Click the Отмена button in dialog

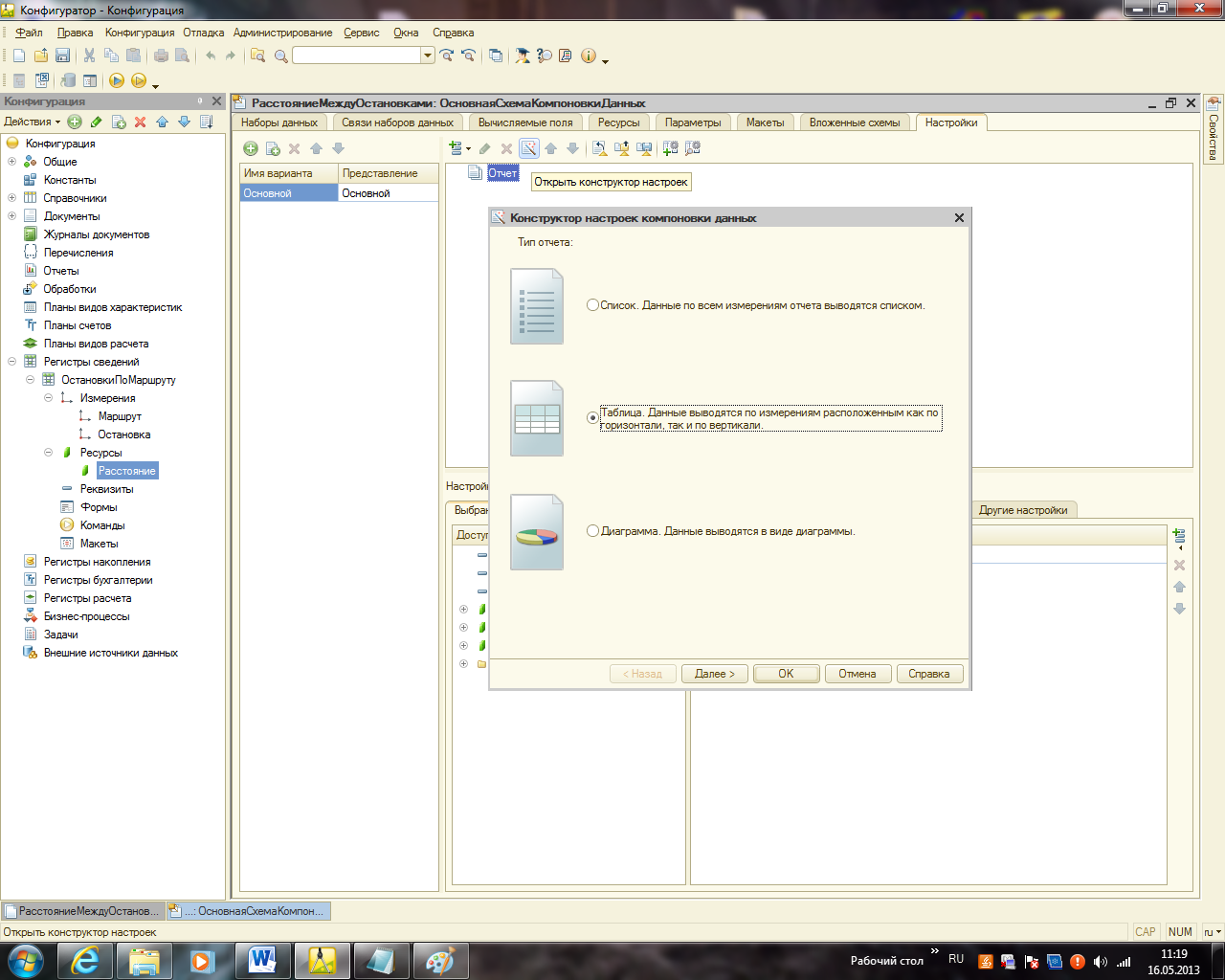point(857,674)
